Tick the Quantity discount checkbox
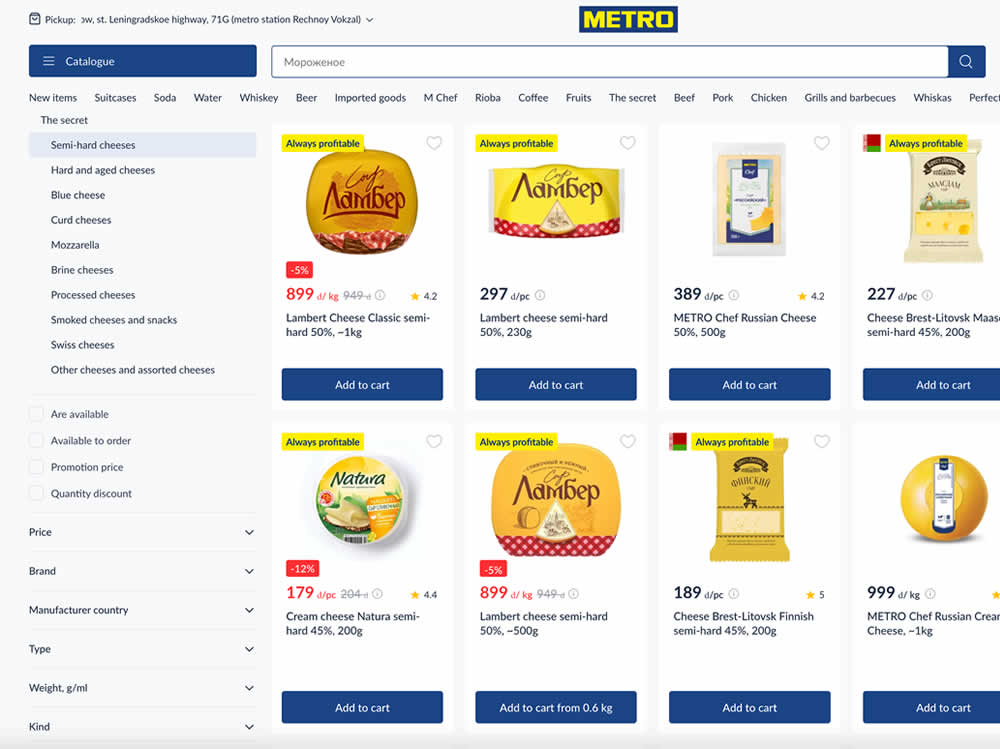The height and width of the screenshot is (749, 1000). point(37,493)
